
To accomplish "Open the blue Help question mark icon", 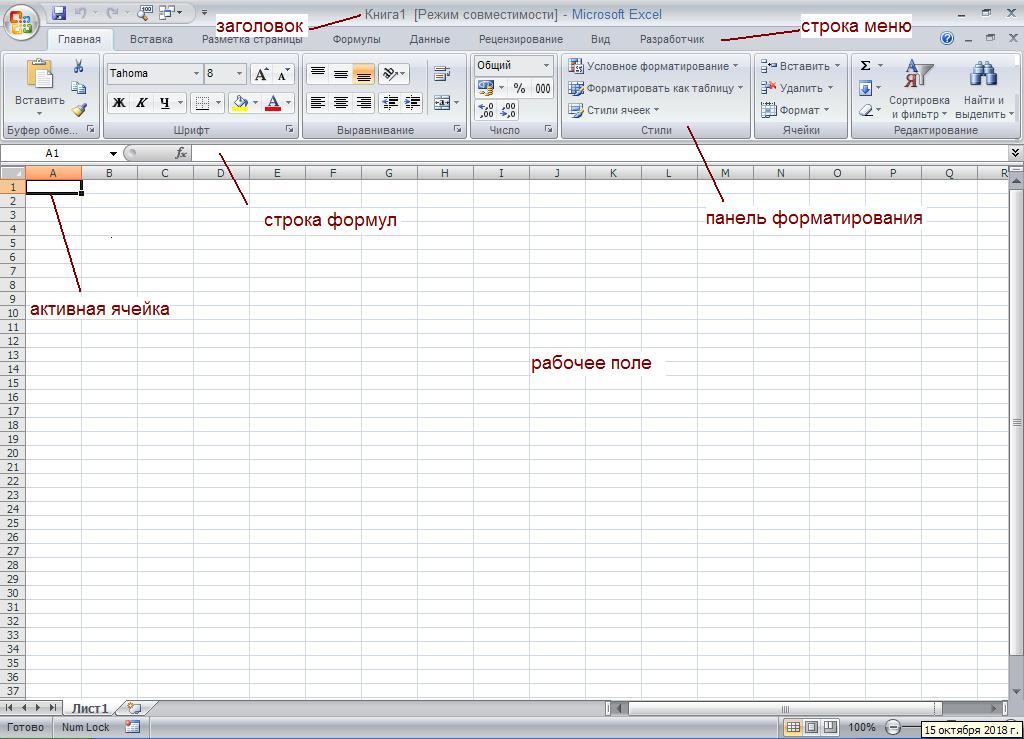I will click(x=947, y=39).
